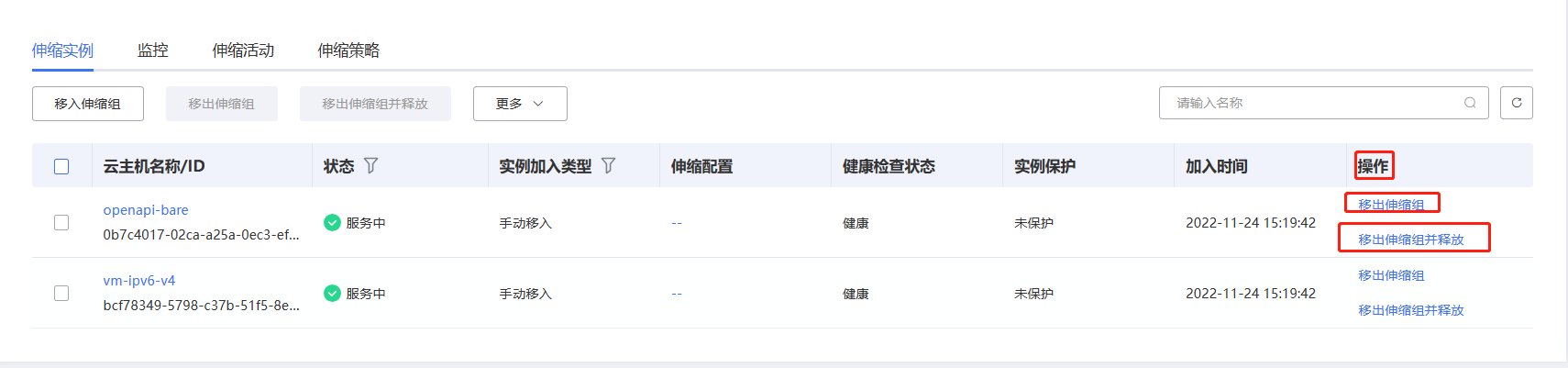
Task: Select the vm-ipv6-v4 row checkbox
Action: 61,293
